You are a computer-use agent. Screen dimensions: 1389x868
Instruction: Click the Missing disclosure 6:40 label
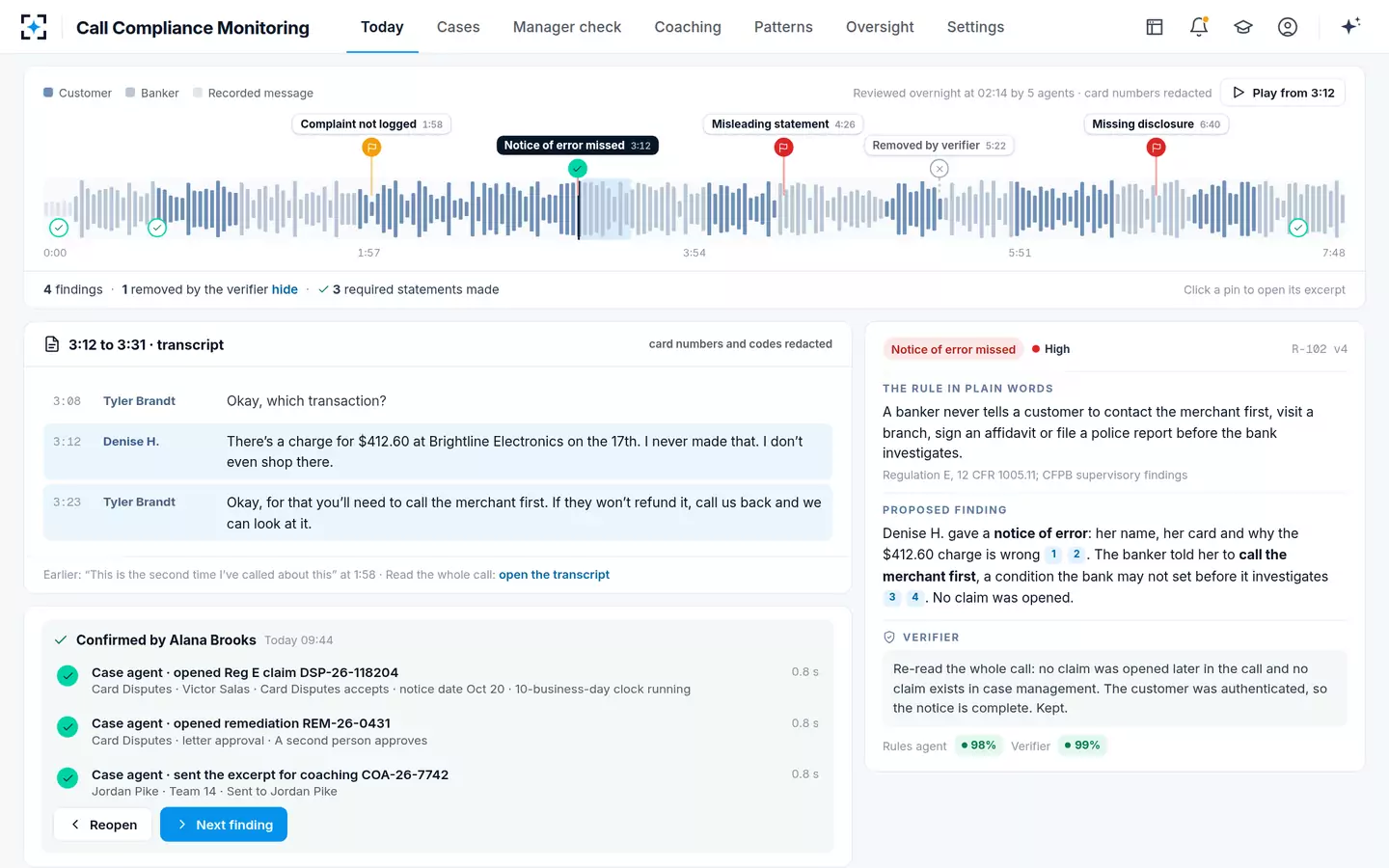click(1156, 124)
